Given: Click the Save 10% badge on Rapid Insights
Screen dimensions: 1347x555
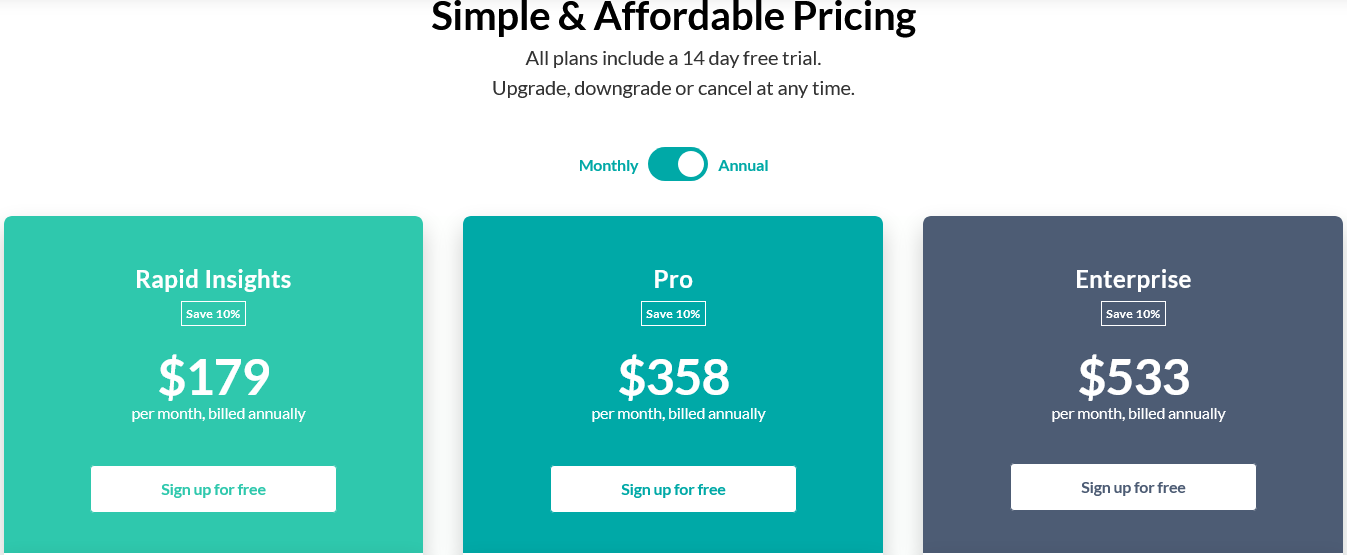Looking at the screenshot, I should tap(213, 314).
